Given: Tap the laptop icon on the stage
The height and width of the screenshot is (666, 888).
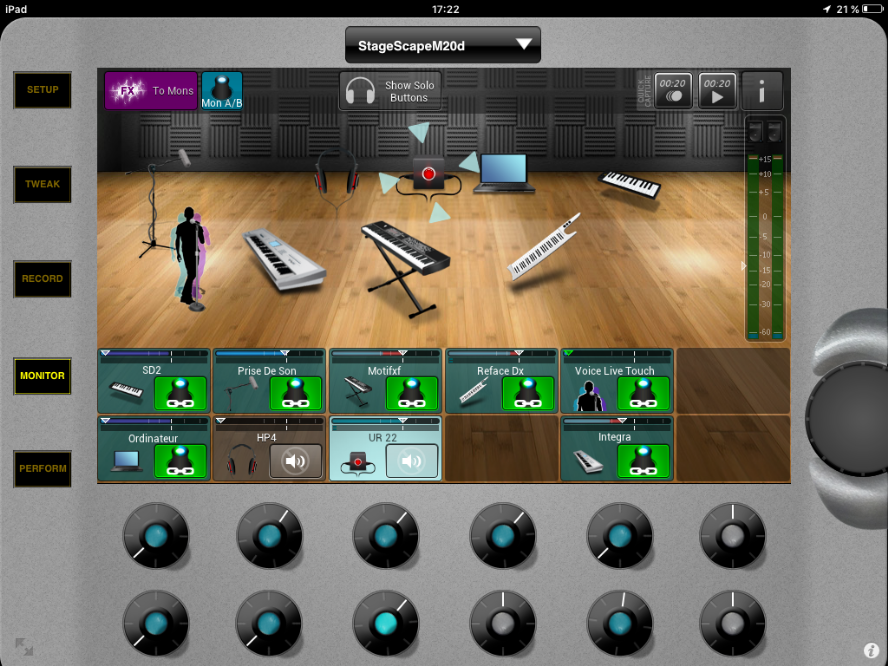Looking at the screenshot, I should coord(504,172).
